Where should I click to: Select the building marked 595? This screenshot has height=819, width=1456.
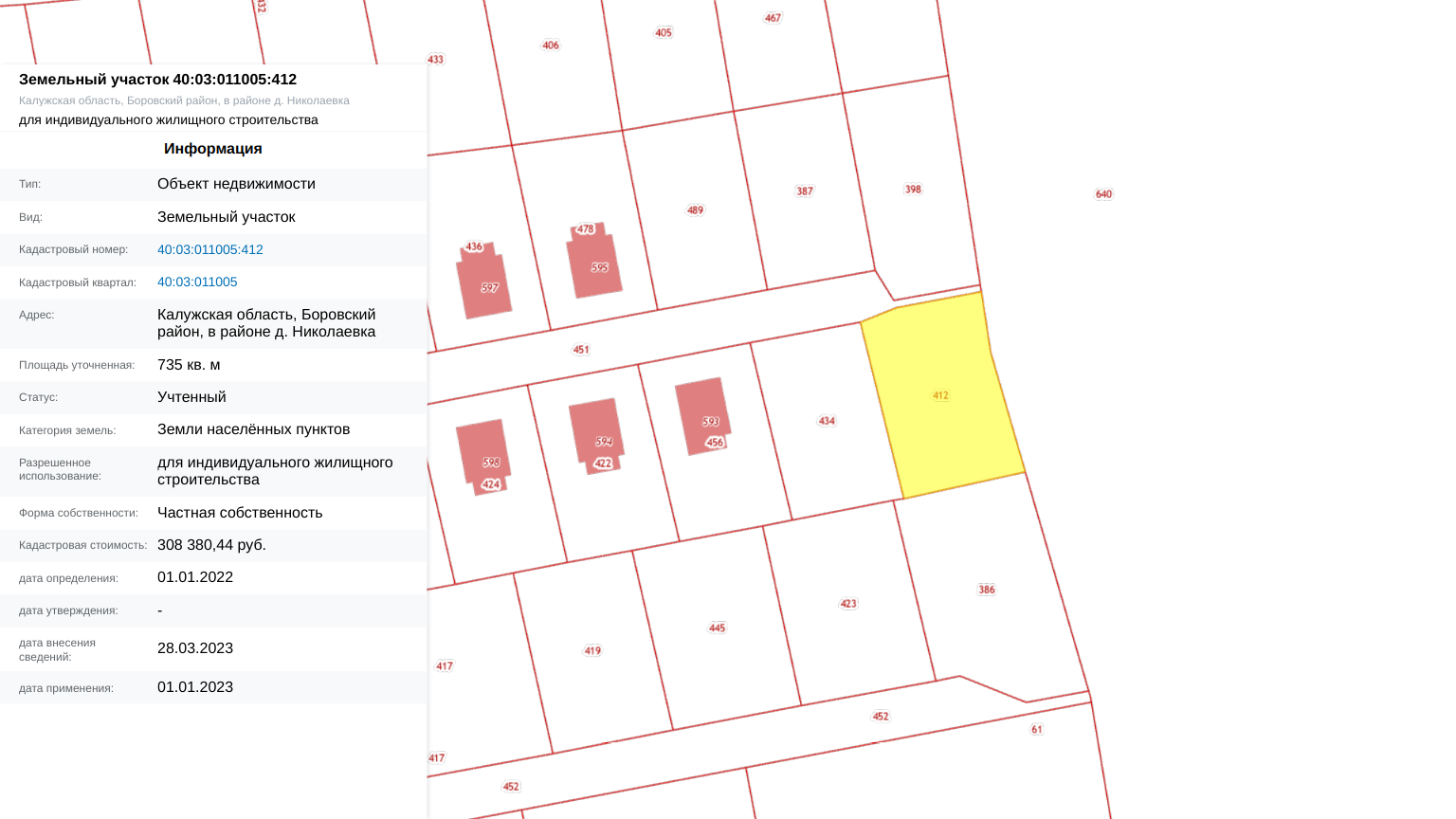(x=594, y=266)
